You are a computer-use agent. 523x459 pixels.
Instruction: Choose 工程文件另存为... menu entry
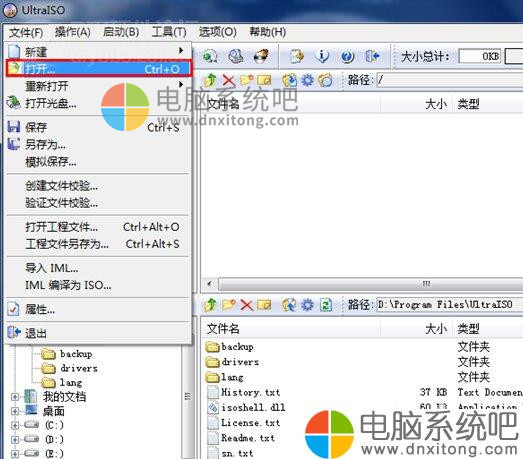[x=98, y=244]
